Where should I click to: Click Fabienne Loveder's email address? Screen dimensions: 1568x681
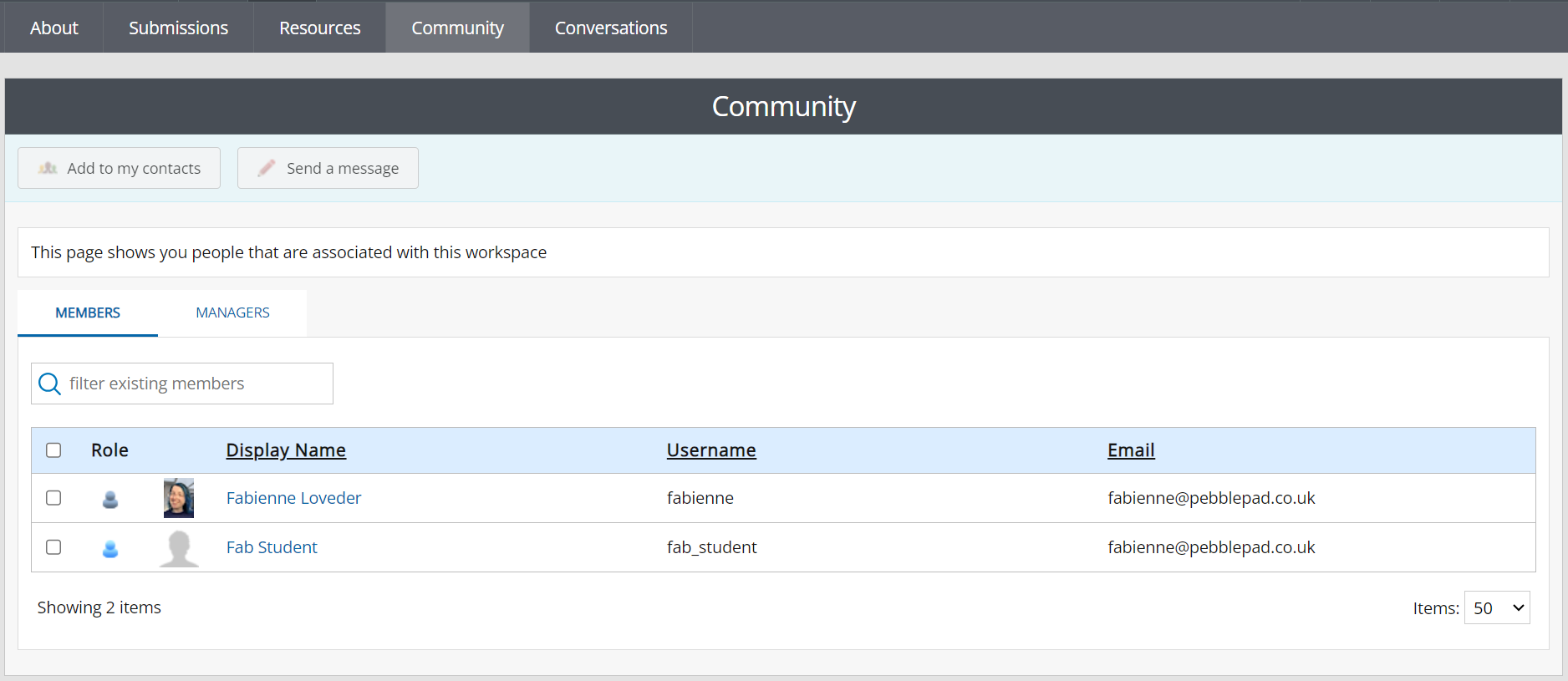1211,498
